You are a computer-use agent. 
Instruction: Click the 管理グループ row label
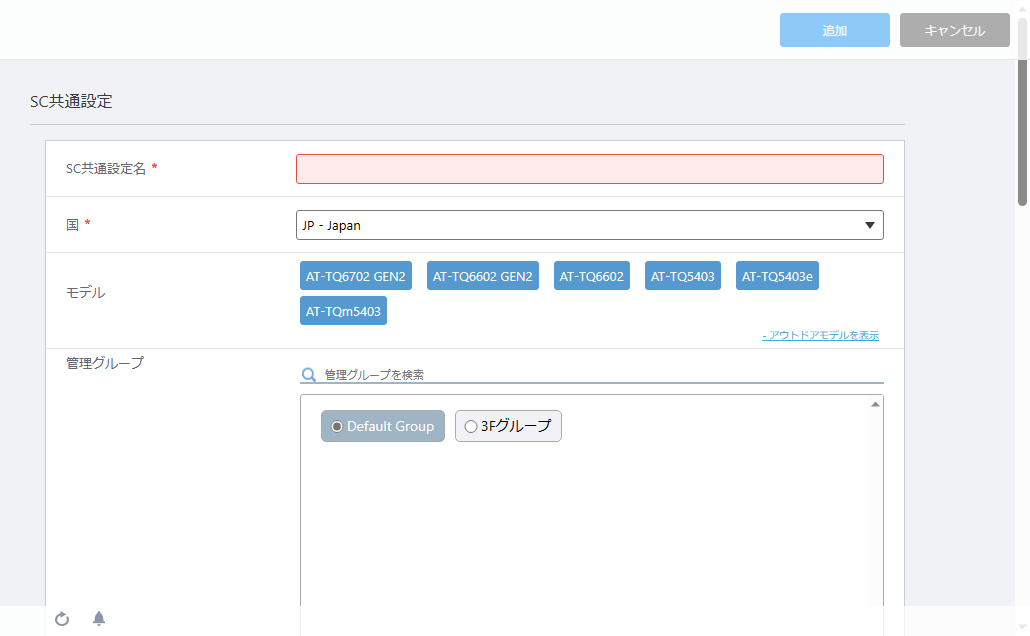104,363
